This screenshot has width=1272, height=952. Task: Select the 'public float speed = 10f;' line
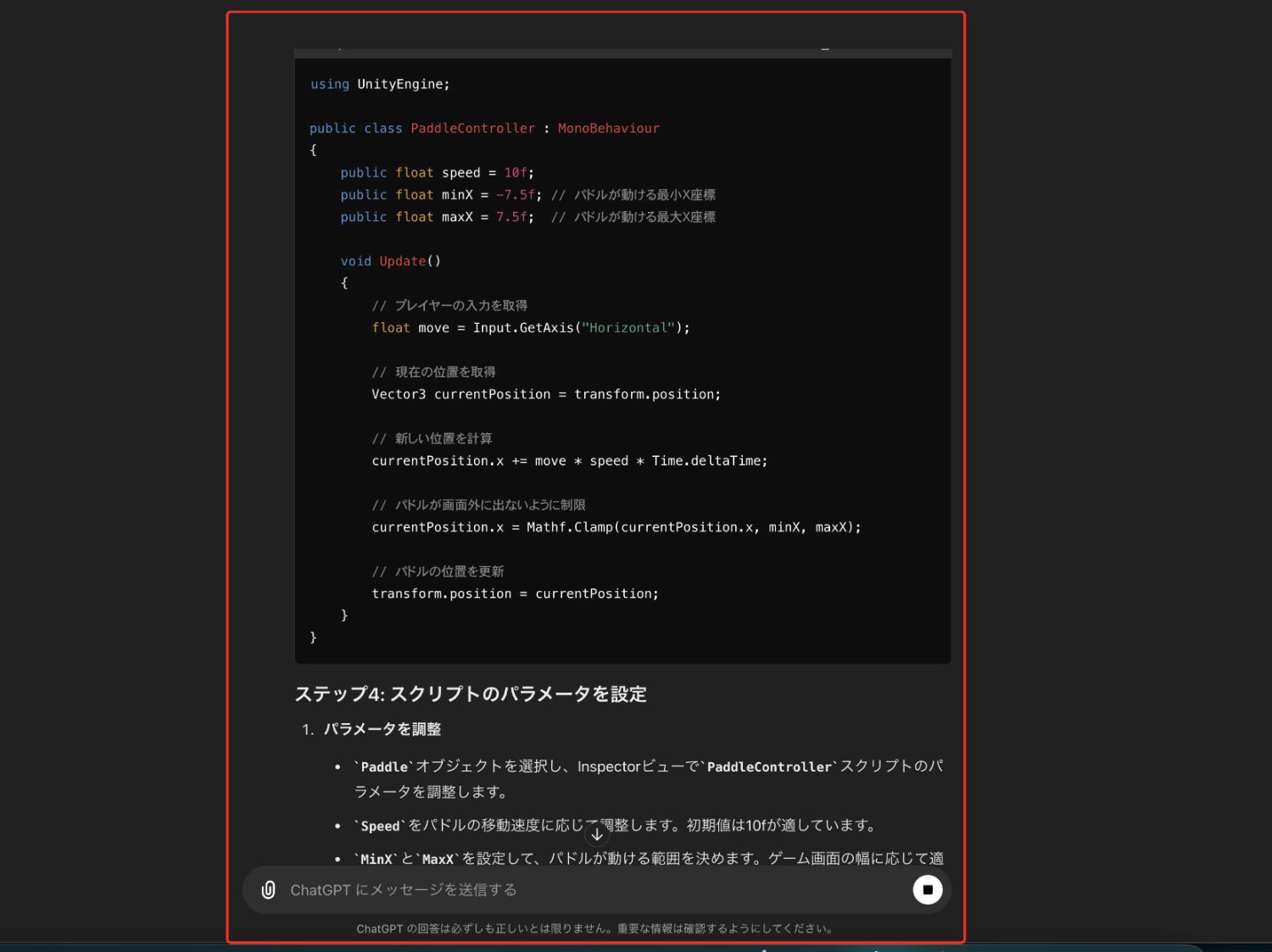[x=438, y=172]
